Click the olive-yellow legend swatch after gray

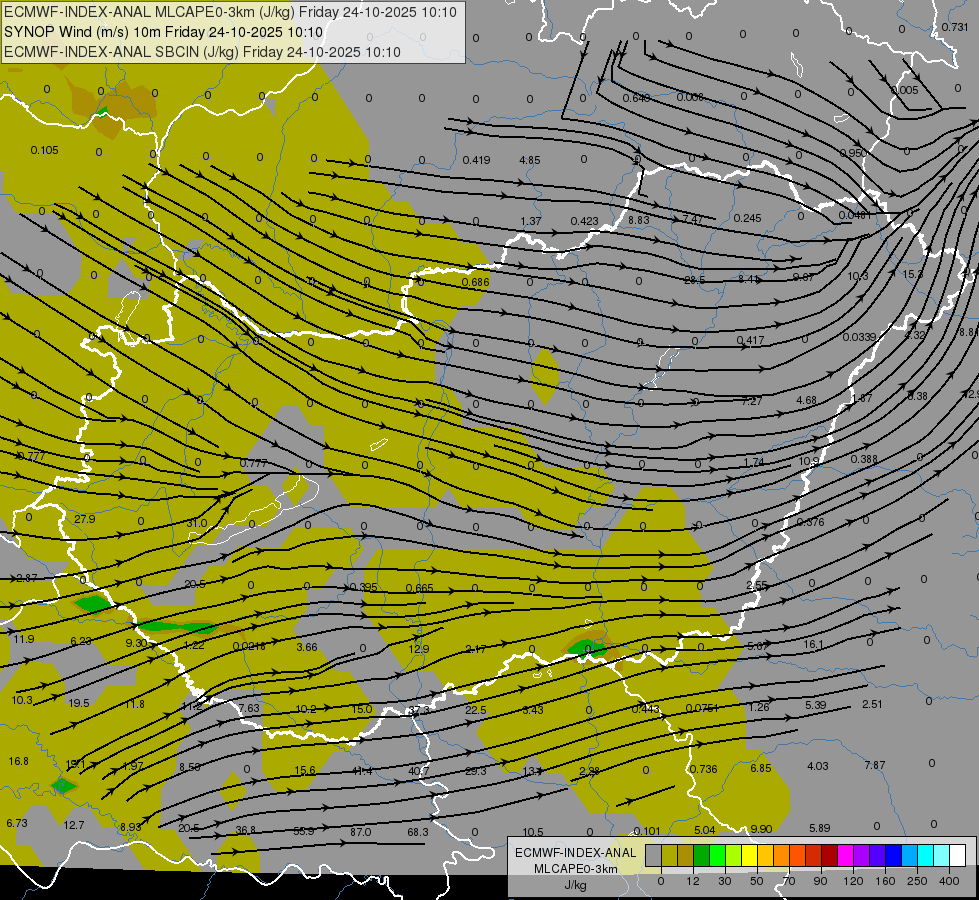(670, 855)
